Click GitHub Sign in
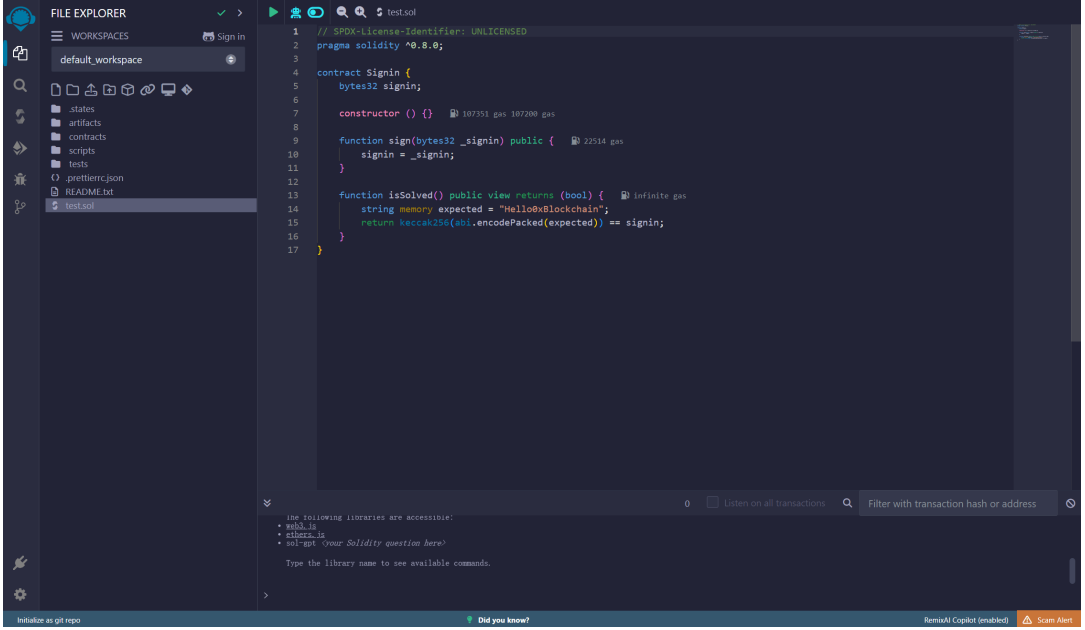Image resolution: width=1085 pixels, height=630 pixels. pyautogui.click(x=224, y=36)
